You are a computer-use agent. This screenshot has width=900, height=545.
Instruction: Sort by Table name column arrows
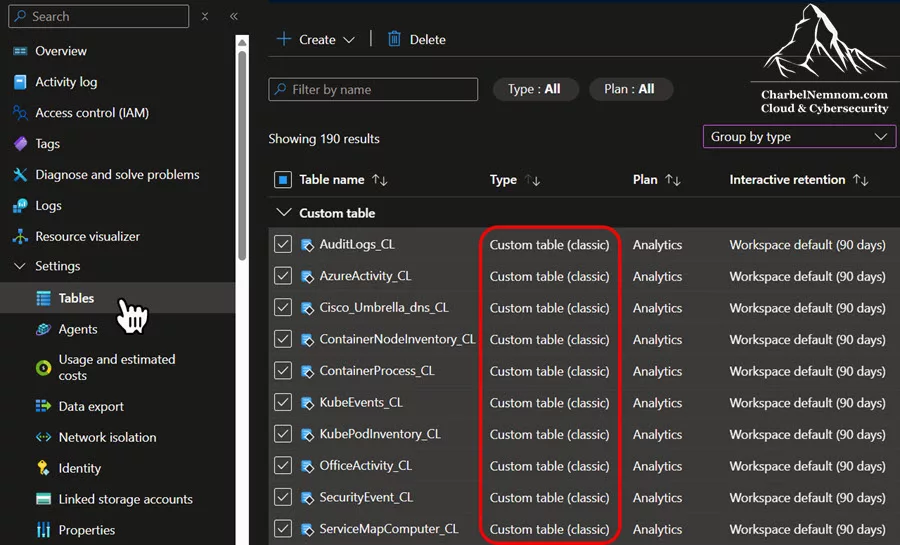coord(380,180)
